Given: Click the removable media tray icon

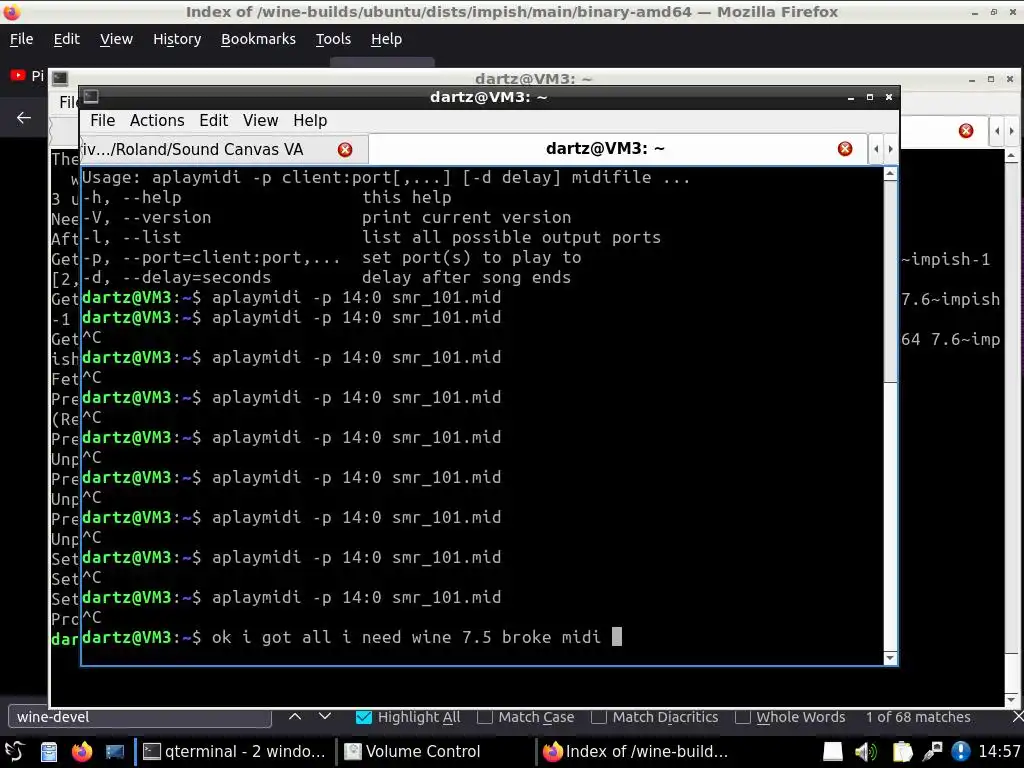Looking at the screenshot, I should [832, 752].
